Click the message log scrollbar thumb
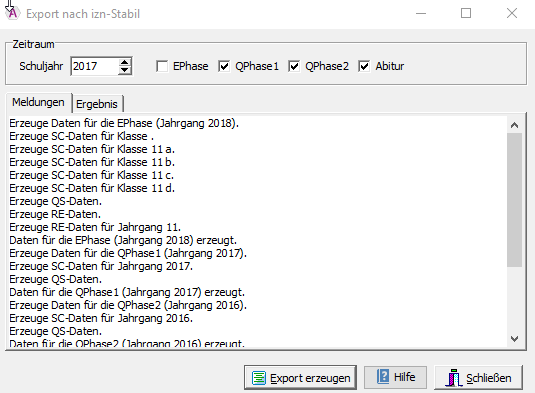 pyautogui.click(x=515, y=200)
